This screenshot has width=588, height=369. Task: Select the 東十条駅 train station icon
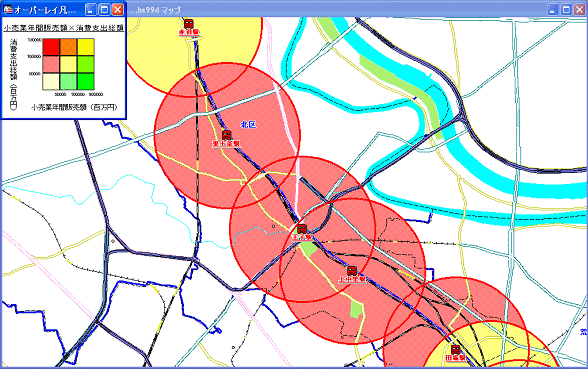point(226,135)
